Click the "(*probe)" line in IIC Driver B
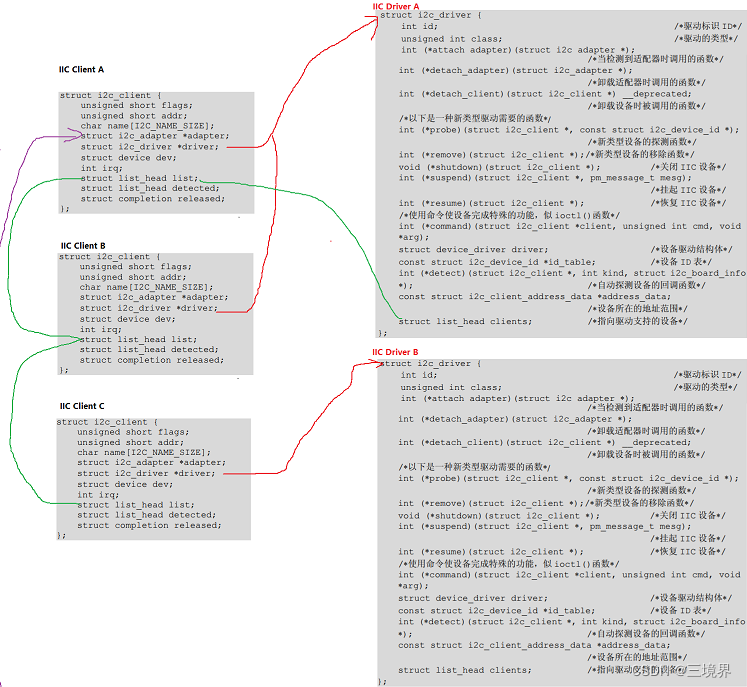The height and width of the screenshot is (687, 747). tap(568, 478)
